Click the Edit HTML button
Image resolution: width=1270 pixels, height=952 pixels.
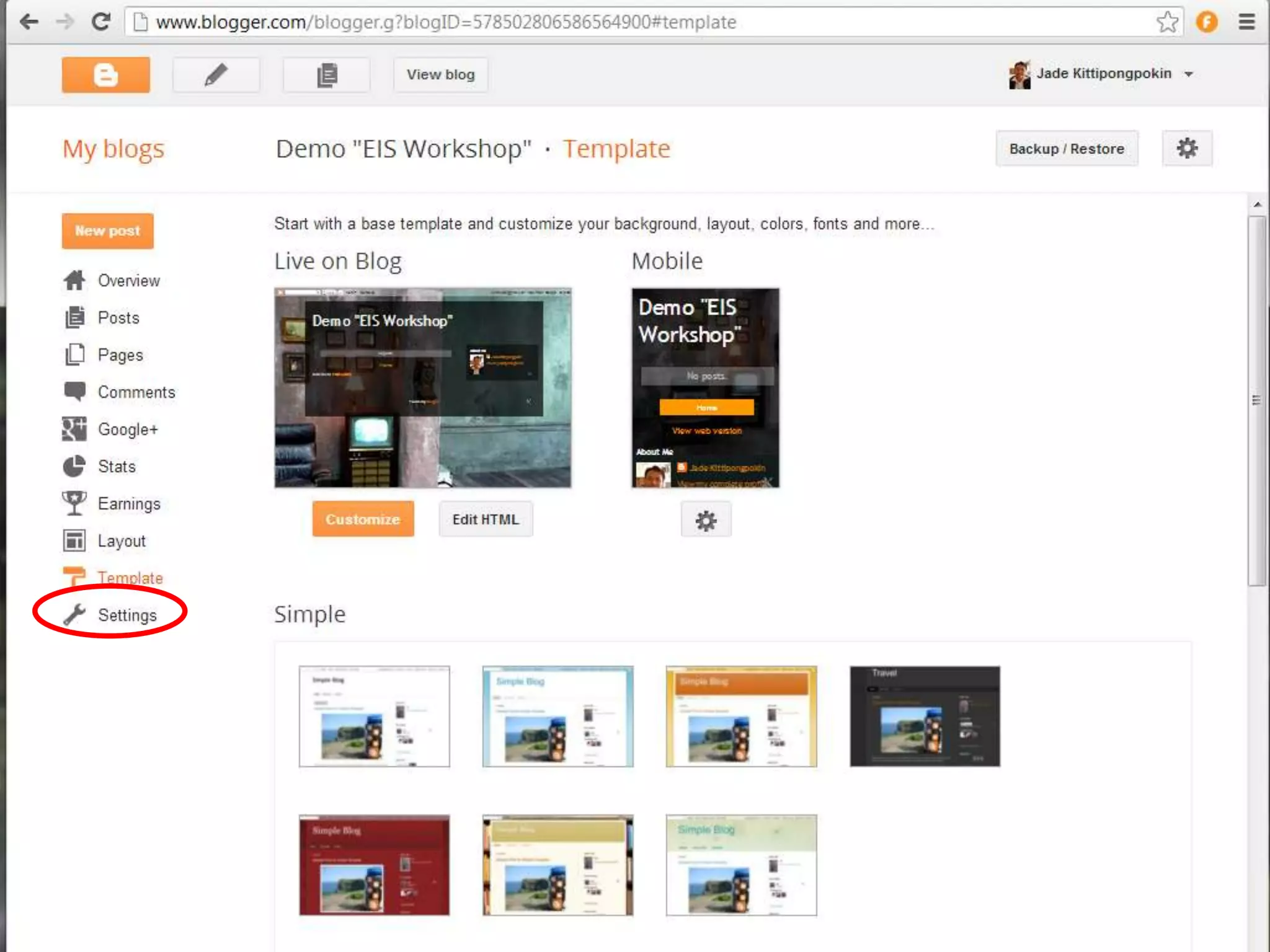tap(486, 519)
